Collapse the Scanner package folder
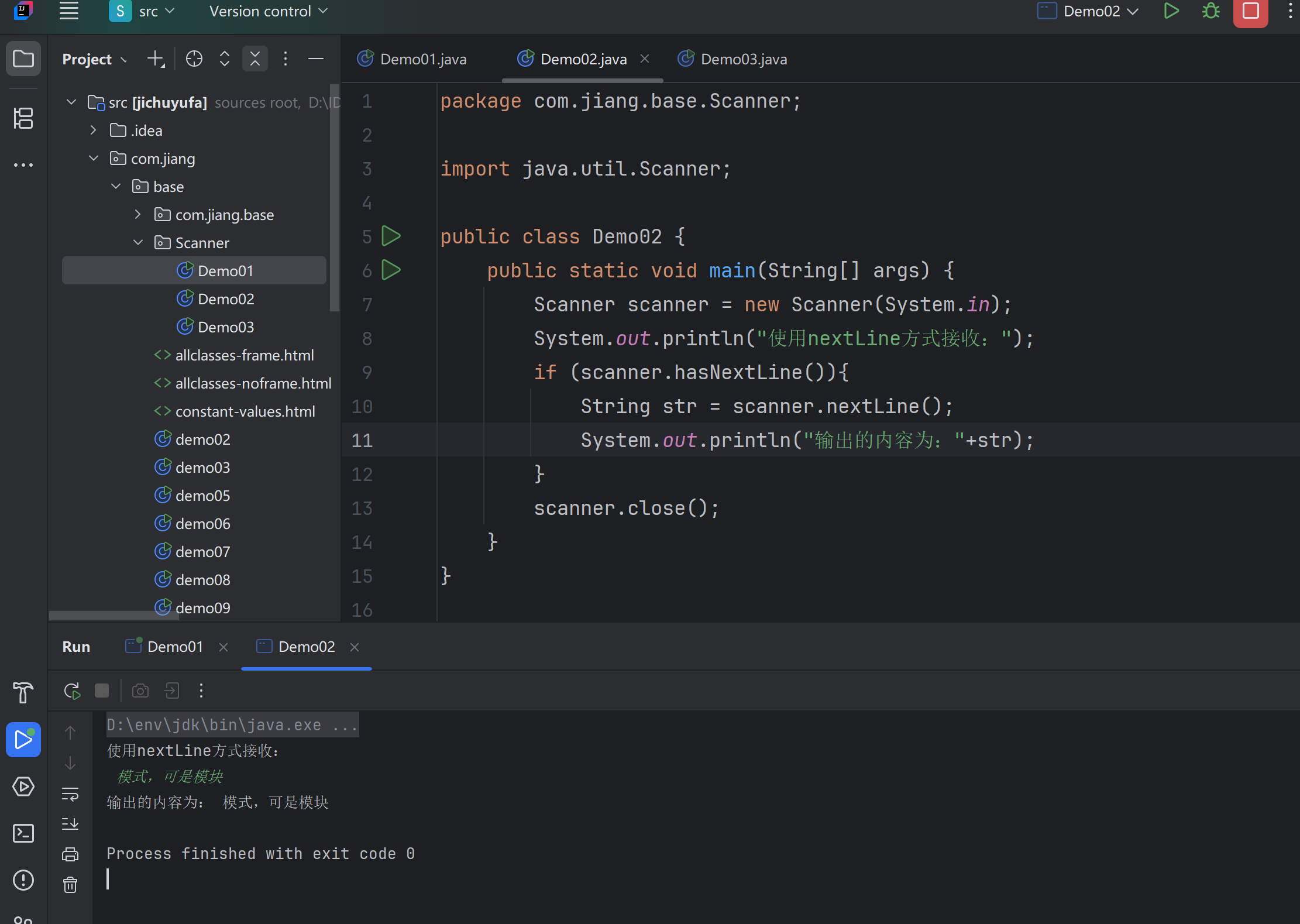The image size is (1300, 924). pos(138,243)
